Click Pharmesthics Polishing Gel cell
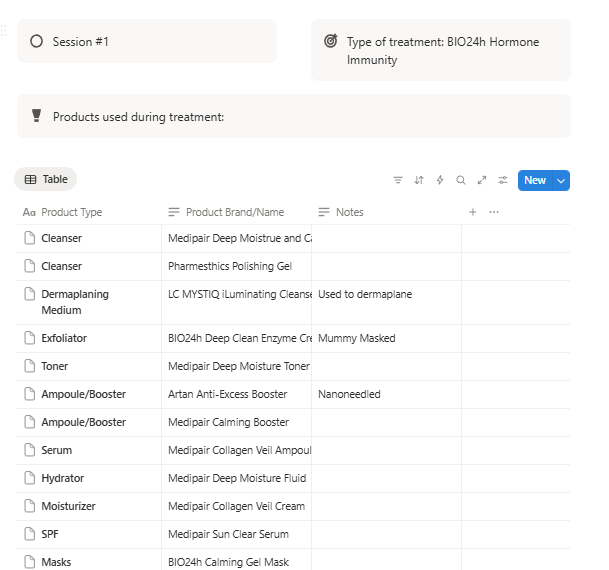 coord(237,266)
